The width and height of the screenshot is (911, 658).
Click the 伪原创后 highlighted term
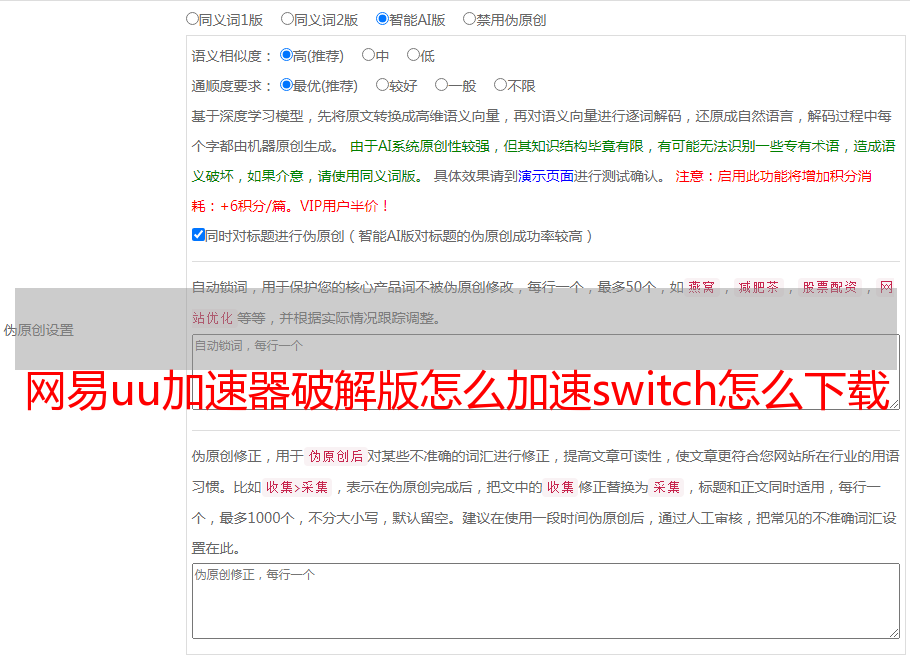click(336, 456)
